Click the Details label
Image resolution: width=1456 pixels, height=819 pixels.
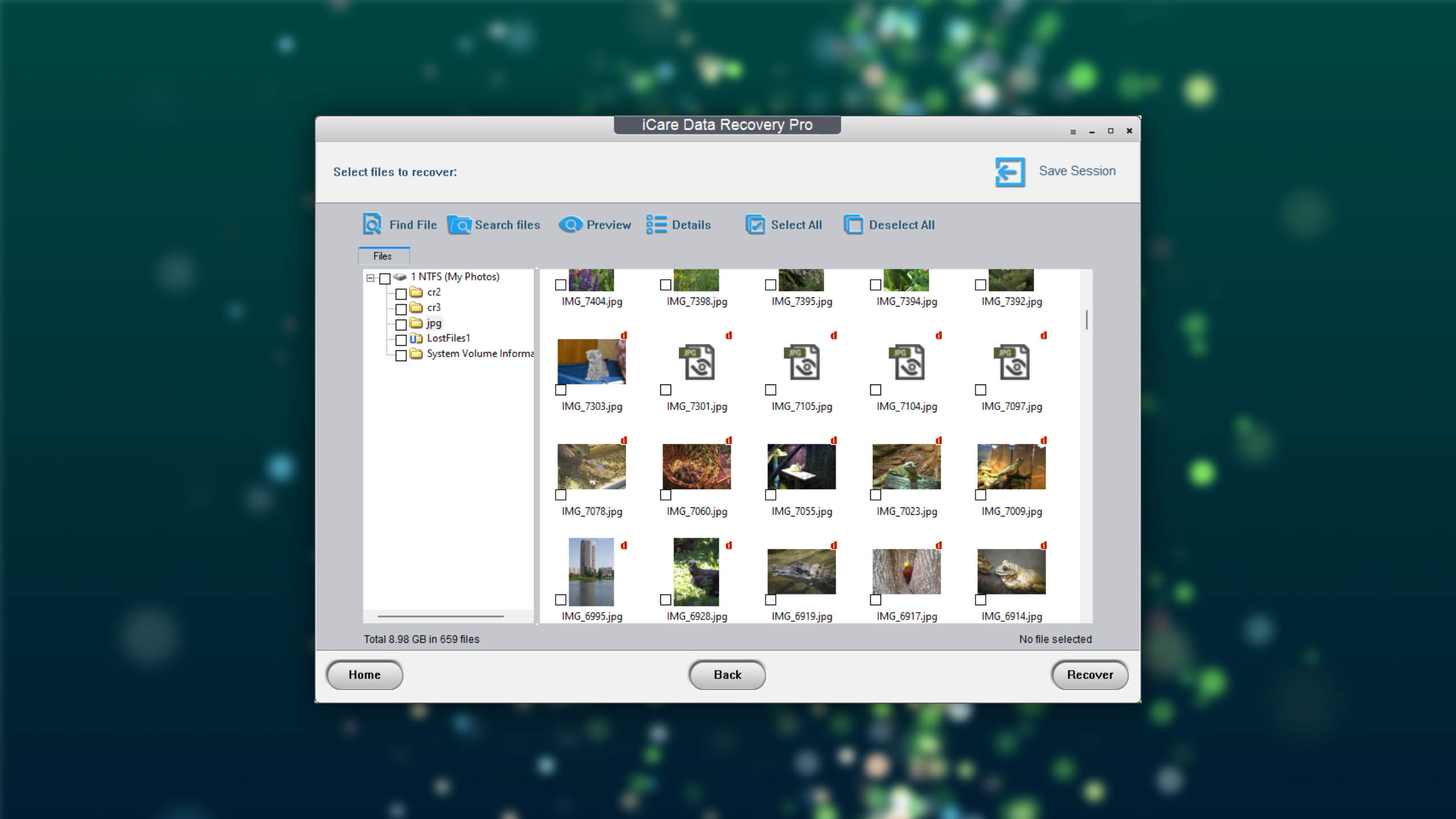692,225
